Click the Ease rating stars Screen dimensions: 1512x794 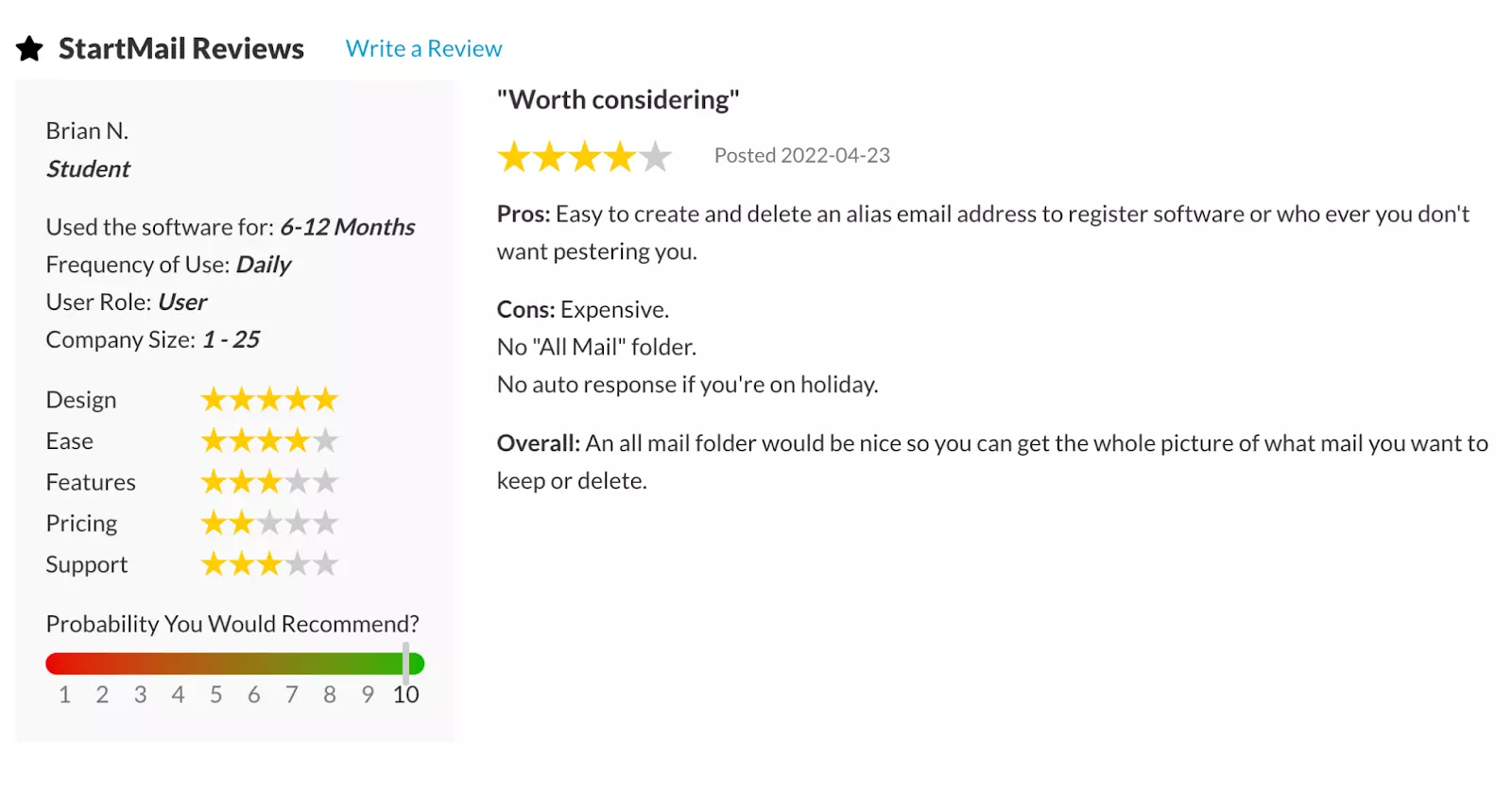click(x=269, y=440)
